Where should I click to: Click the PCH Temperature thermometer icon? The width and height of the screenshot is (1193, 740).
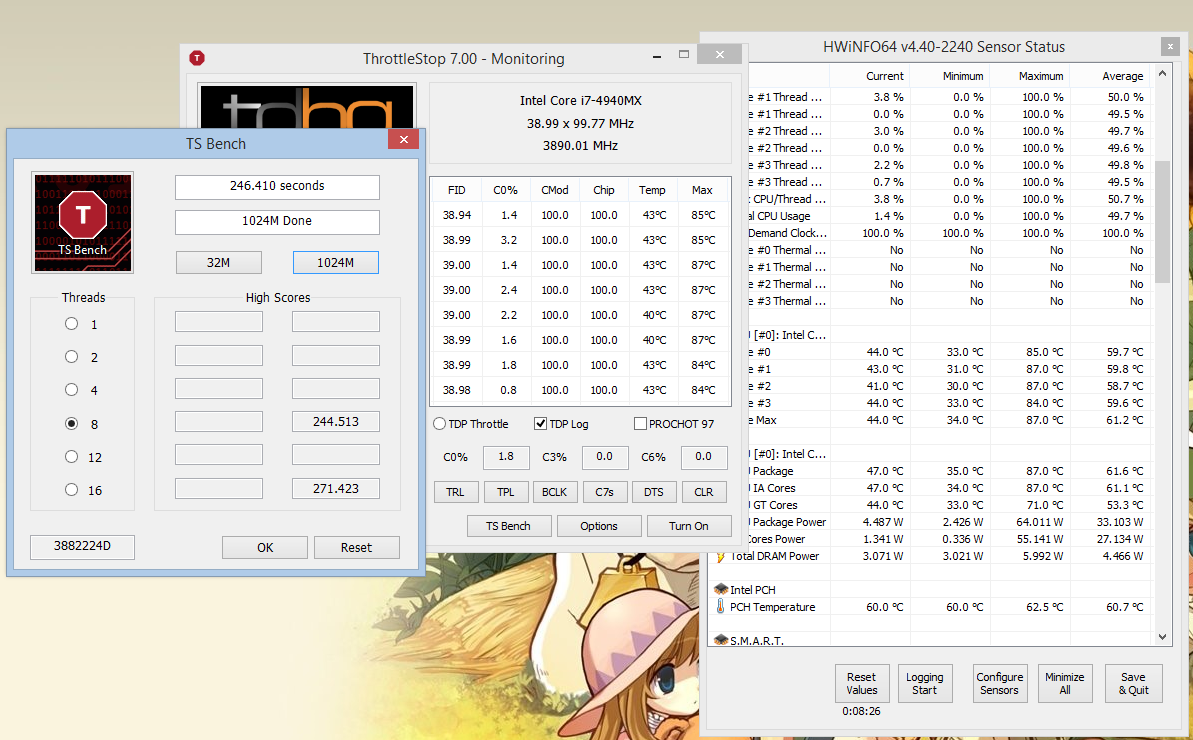click(721, 606)
